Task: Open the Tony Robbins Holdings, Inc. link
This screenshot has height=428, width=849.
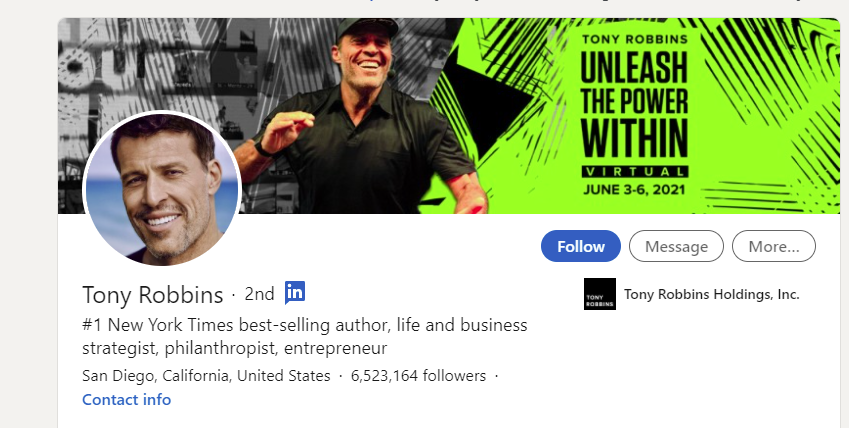Action: click(x=711, y=294)
